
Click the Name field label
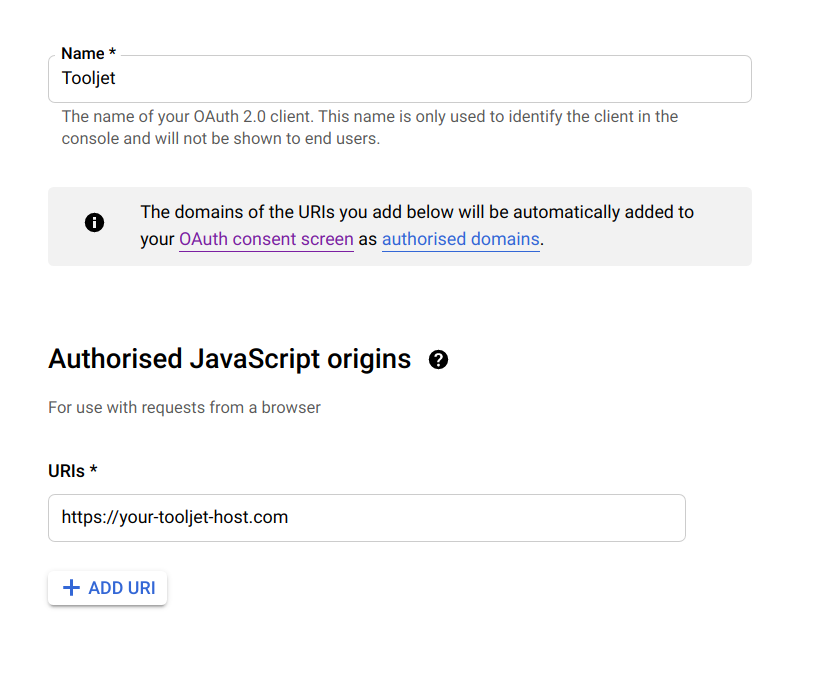click(x=82, y=54)
